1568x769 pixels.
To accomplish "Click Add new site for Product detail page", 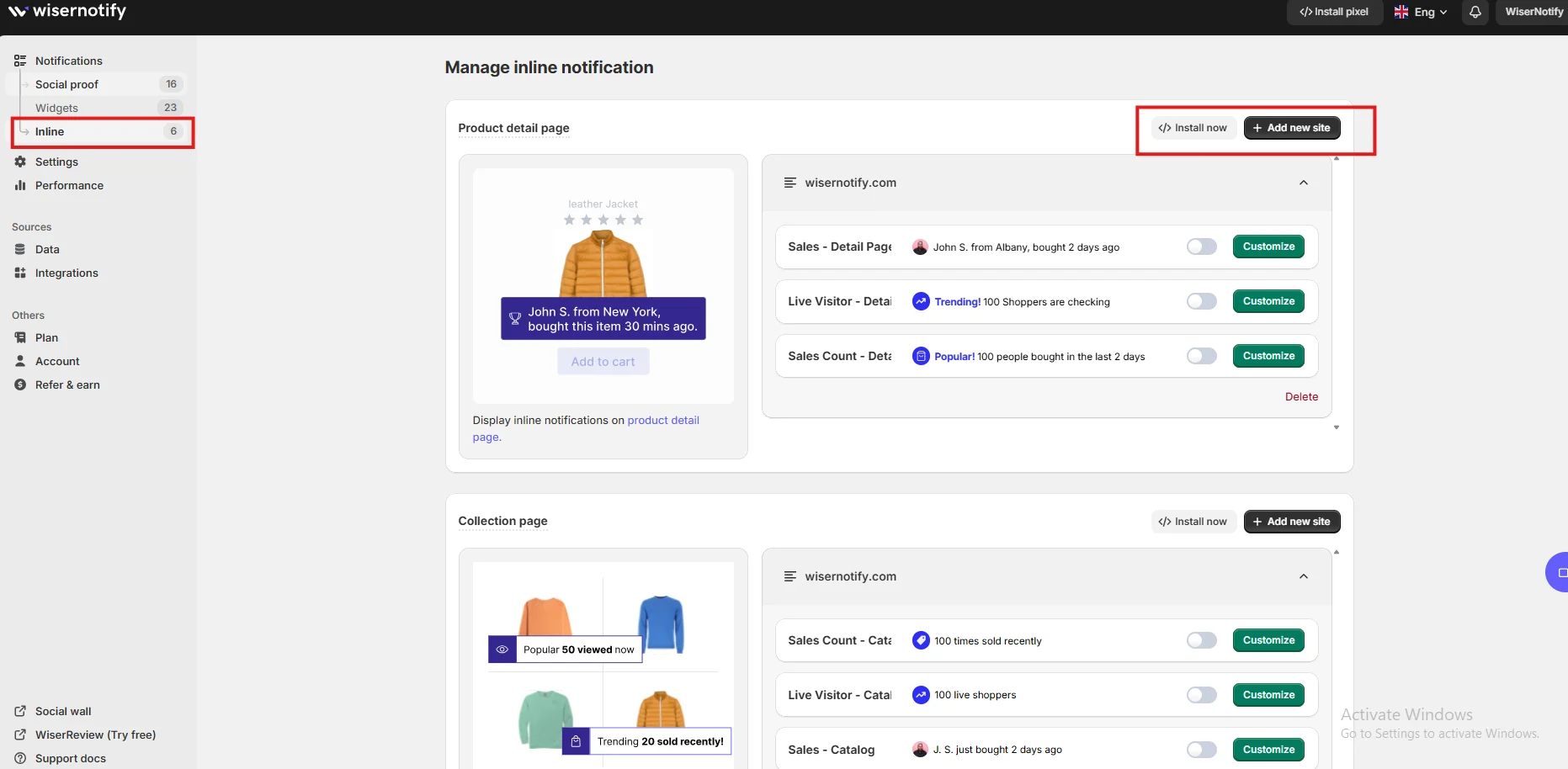I will point(1291,128).
